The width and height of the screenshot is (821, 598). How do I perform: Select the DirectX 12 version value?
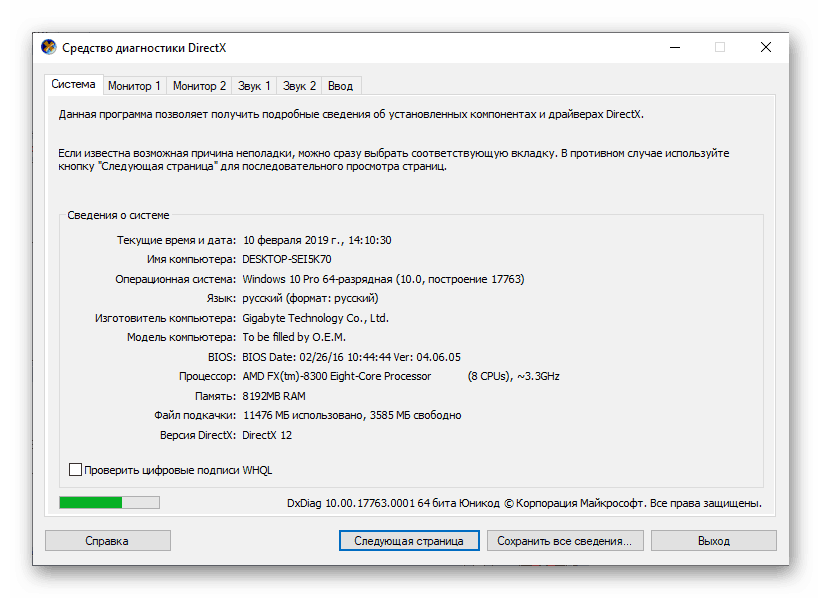(x=267, y=435)
